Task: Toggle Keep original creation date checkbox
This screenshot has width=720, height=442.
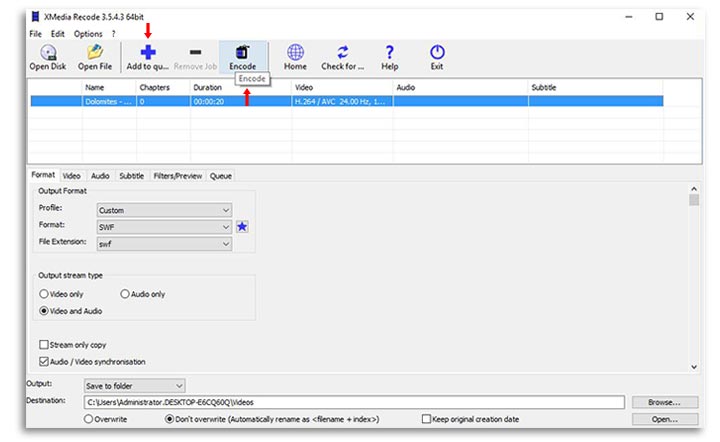Action: 427,419
